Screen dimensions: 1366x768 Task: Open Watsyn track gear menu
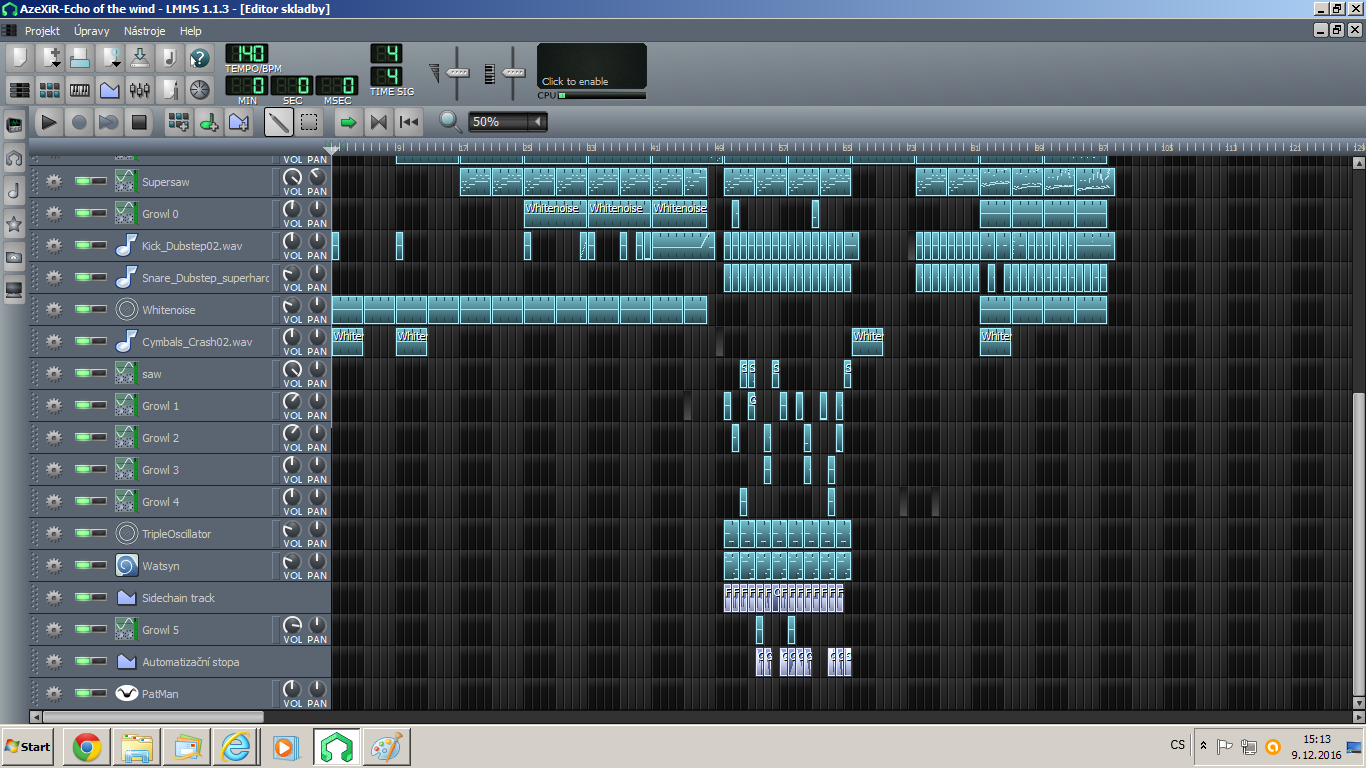tap(54, 566)
